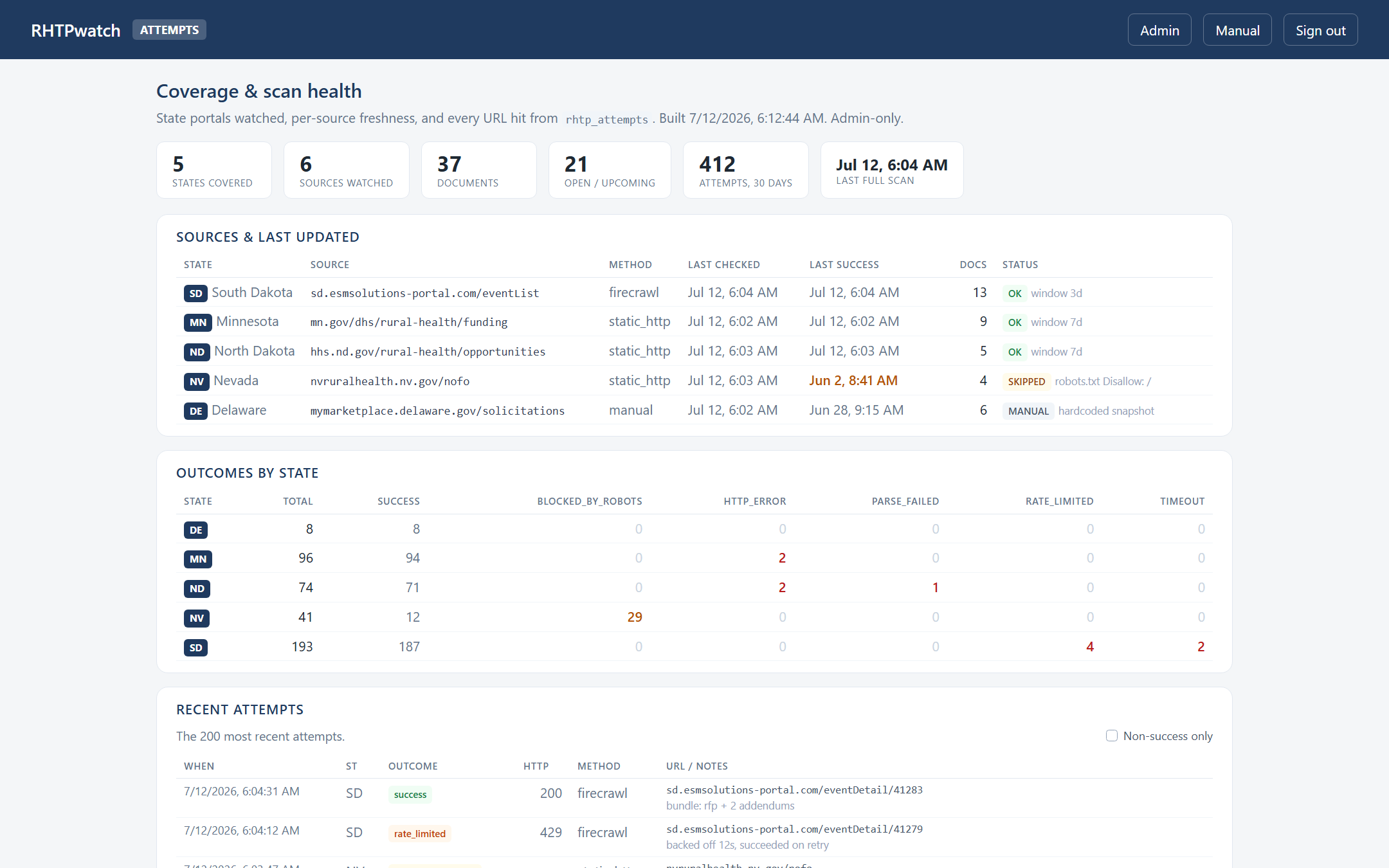Click the firecrawl method for South Dakota source

click(x=633, y=293)
